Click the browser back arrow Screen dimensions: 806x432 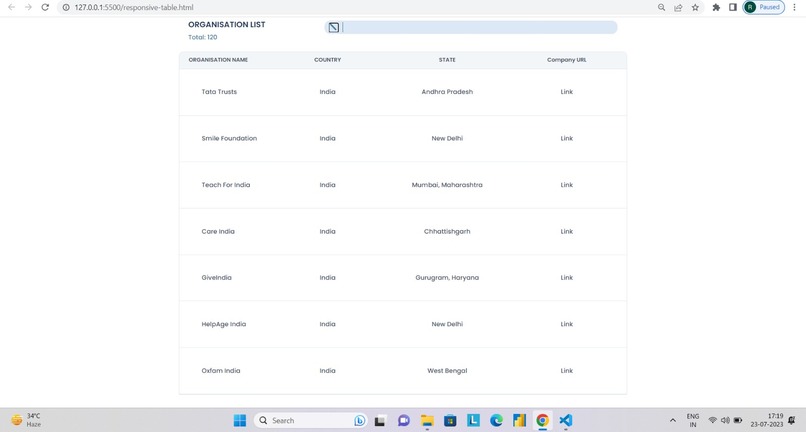11,7
